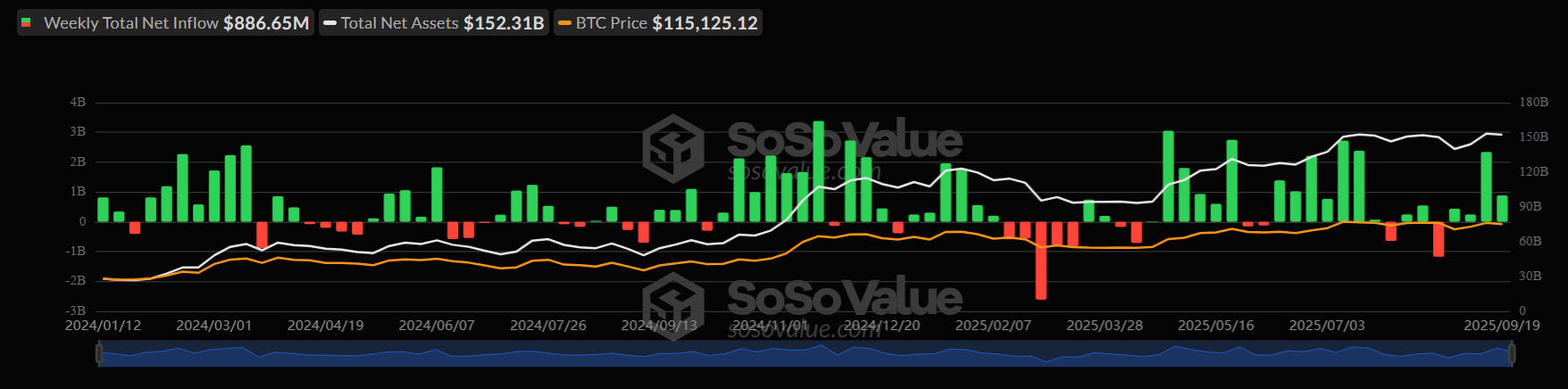This screenshot has height=389, width=1568.
Task: Click the 2025/09/19 date axis label
Action: tap(1501, 326)
